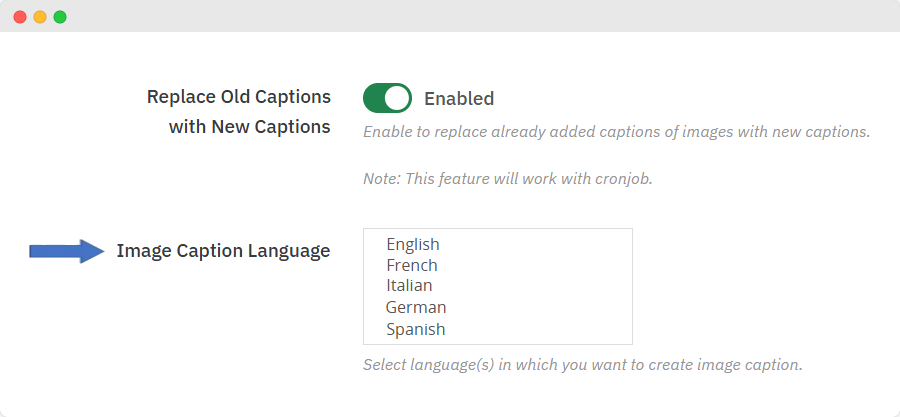The height and width of the screenshot is (417, 900).
Task: Click the blue arrow pointing at the language label
Action: pos(66,251)
